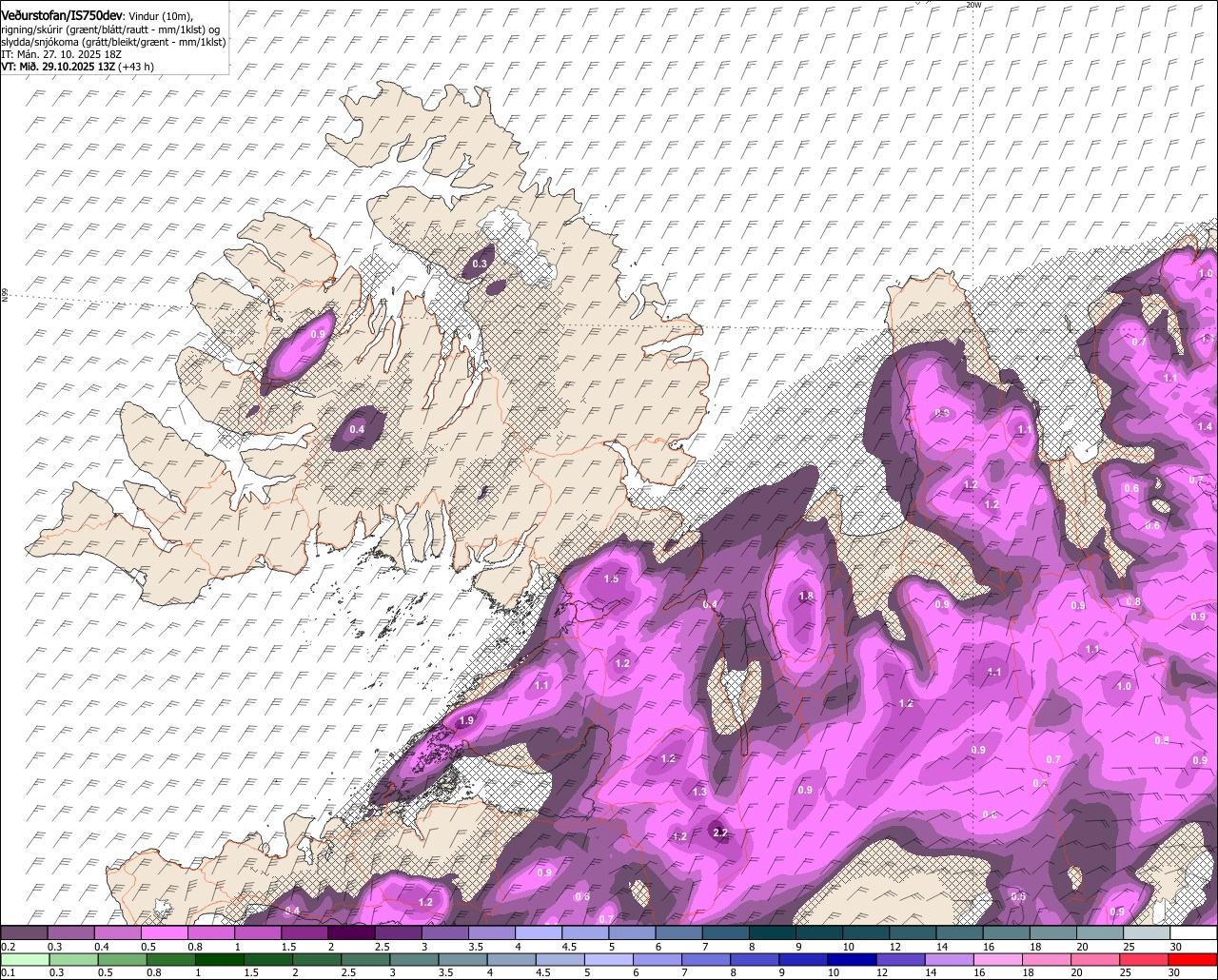This screenshot has height=980, width=1218.
Task: Click the 0.1 label on the green scale
Action: (x=9, y=972)
